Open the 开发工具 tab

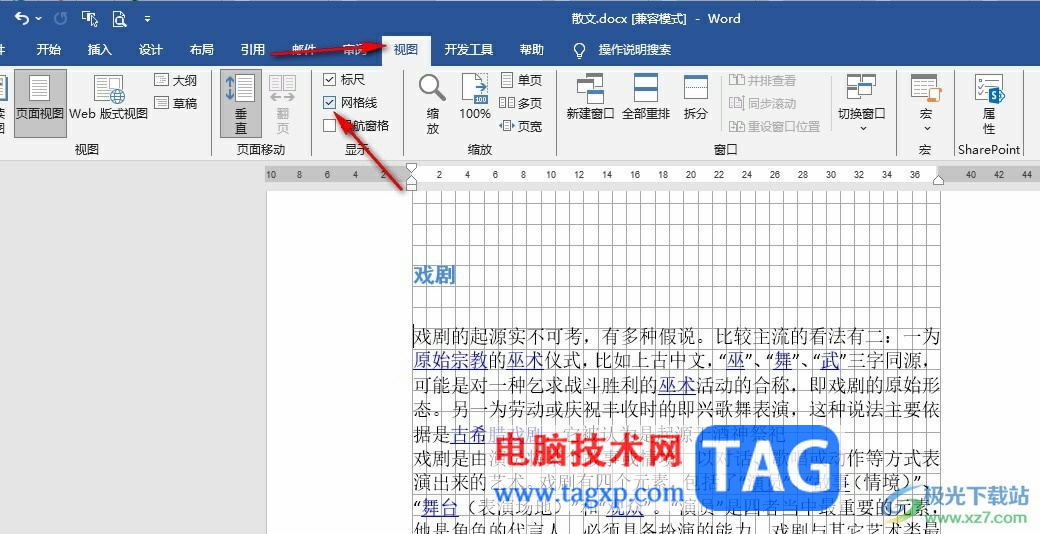click(x=469, y=50)
